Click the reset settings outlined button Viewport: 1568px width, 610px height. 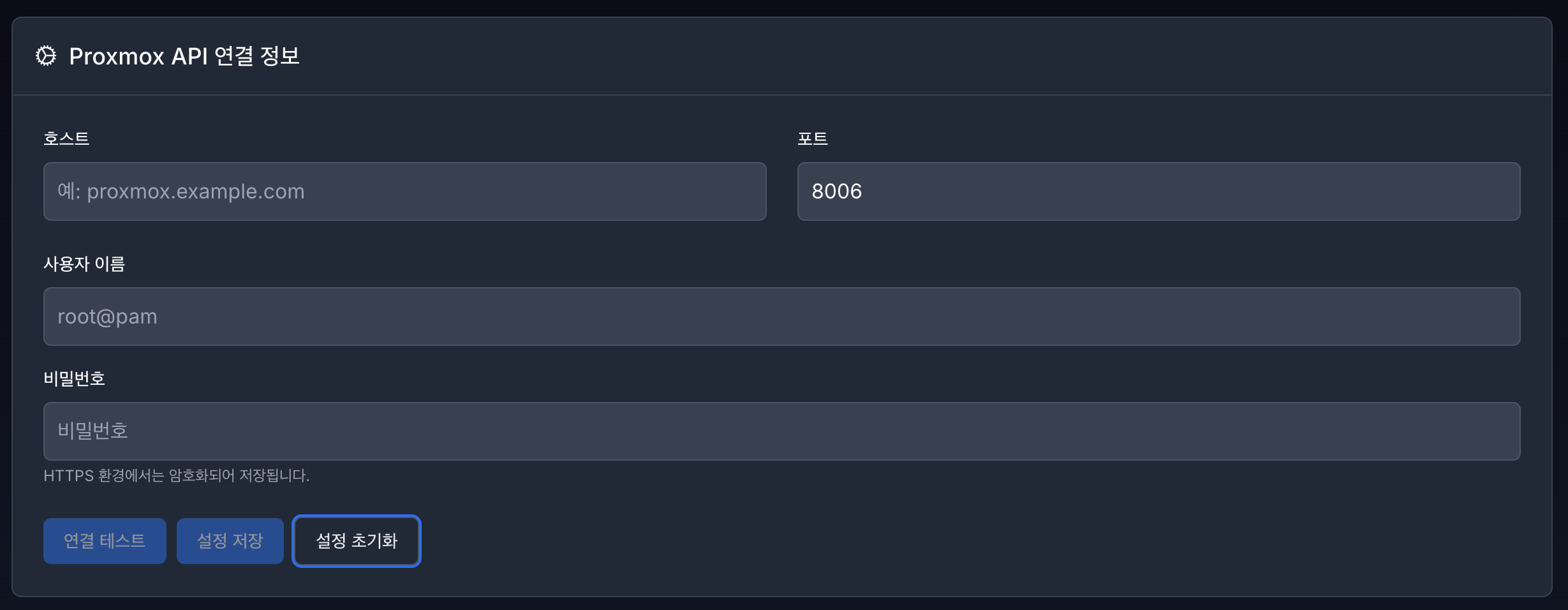(356, 540)
